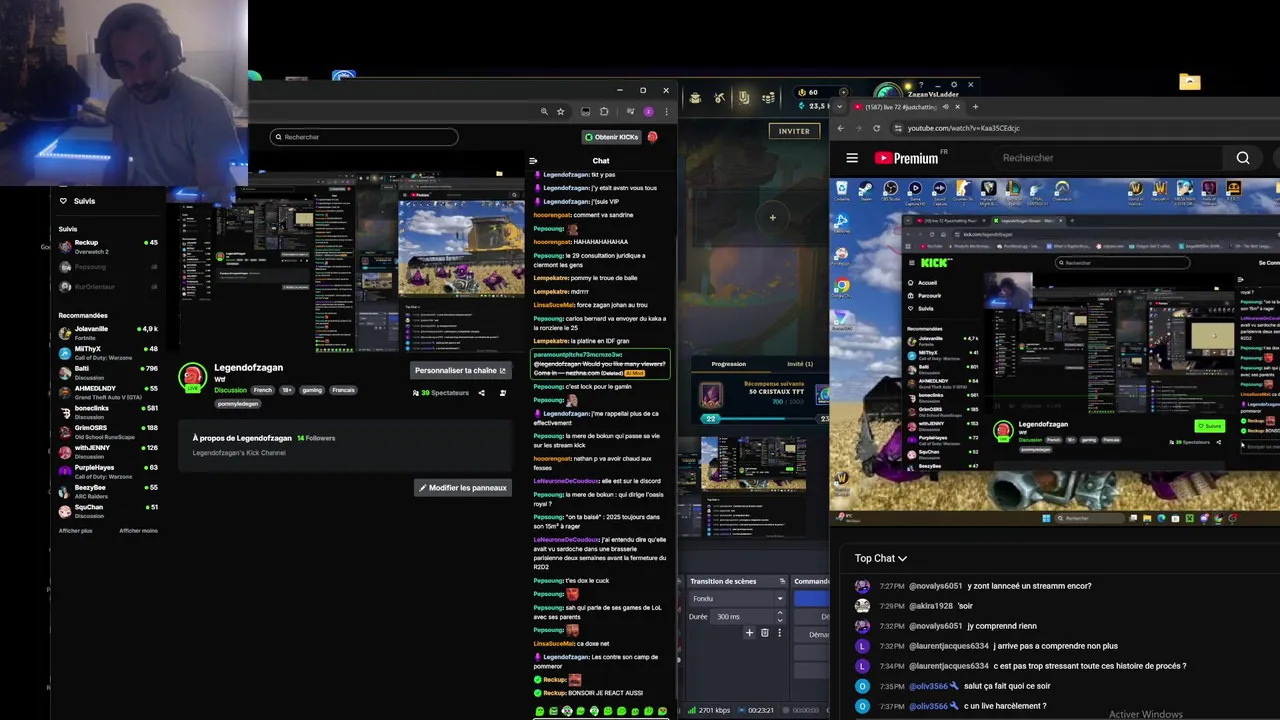Click the blue OBS commands button
1280x720 pixels.
tap(812, 599)
